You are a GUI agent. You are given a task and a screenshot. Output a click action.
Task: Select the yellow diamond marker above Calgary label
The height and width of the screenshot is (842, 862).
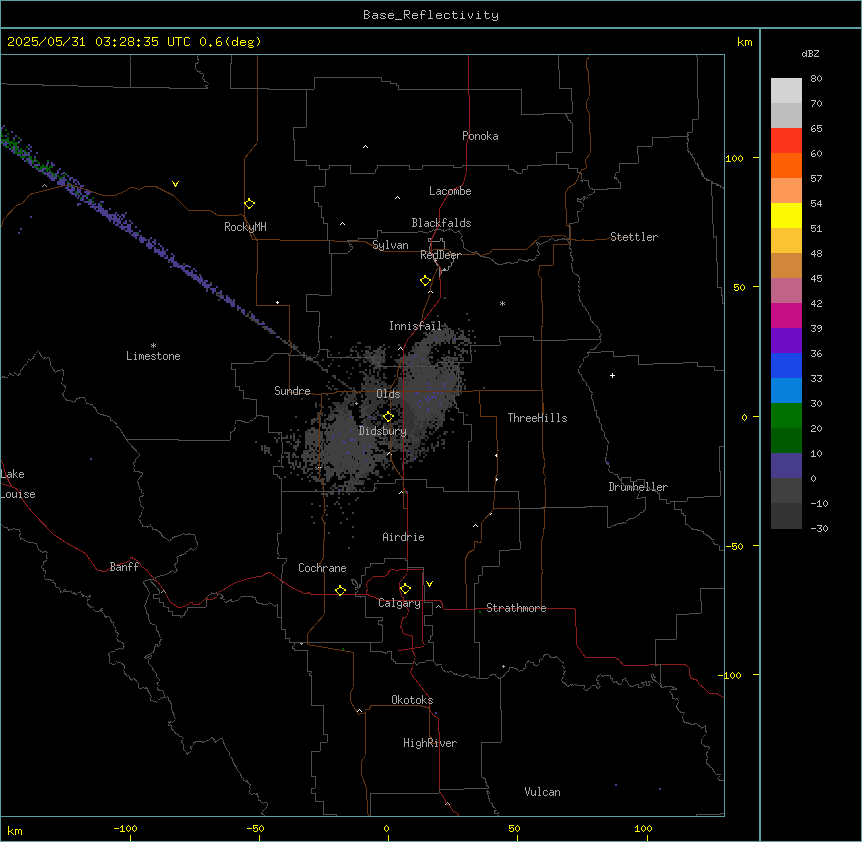pyautogui.click(x=405, y=589)
